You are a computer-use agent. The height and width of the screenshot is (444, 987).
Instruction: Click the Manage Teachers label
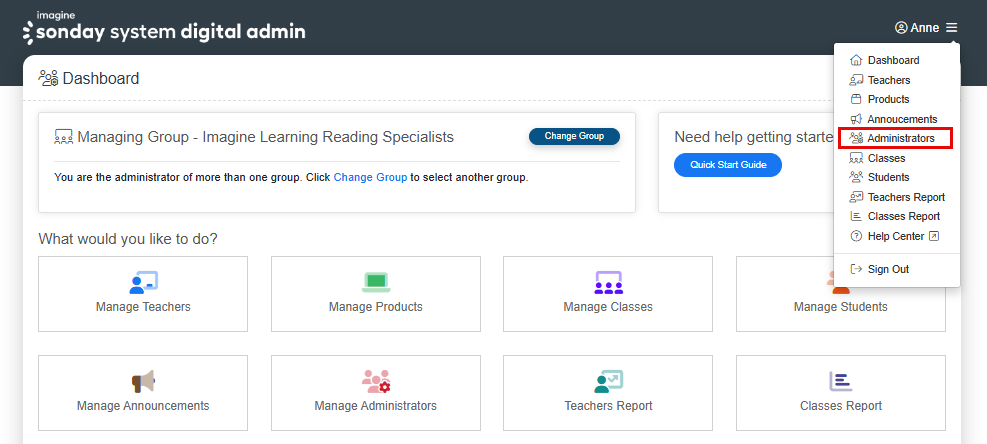[143, 307]
